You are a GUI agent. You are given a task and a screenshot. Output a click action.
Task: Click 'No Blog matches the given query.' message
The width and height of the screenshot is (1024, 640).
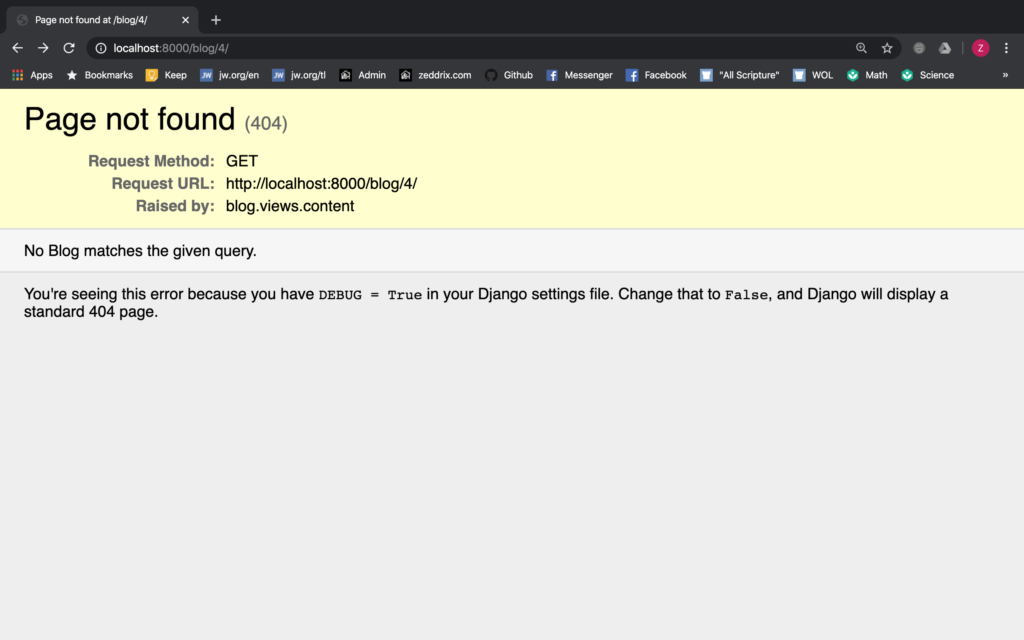click(x=140, y=251)
